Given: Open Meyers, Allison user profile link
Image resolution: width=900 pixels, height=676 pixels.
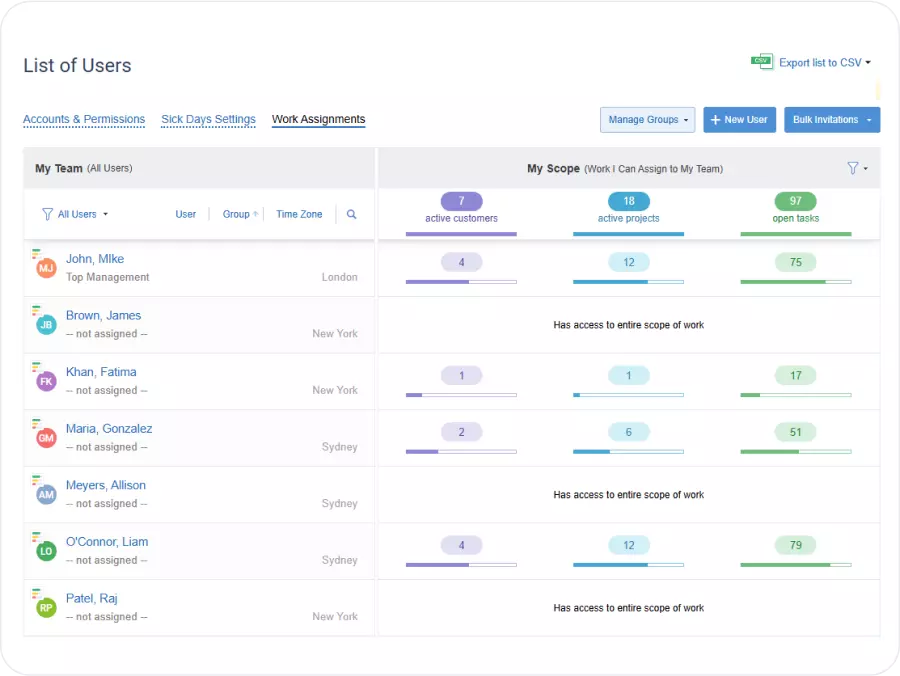Looking at the screenshot, I should point(106,485).
